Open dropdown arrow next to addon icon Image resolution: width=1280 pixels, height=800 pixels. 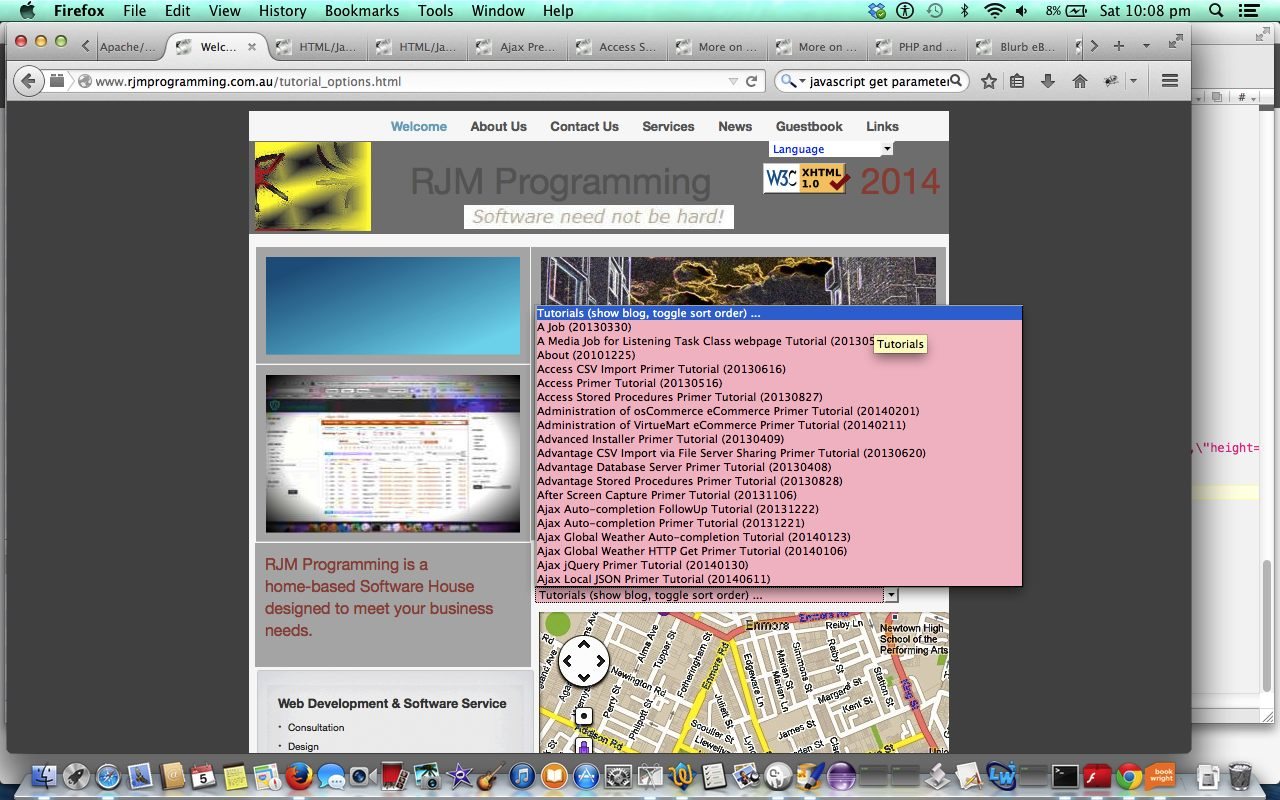click(1133, 81)
